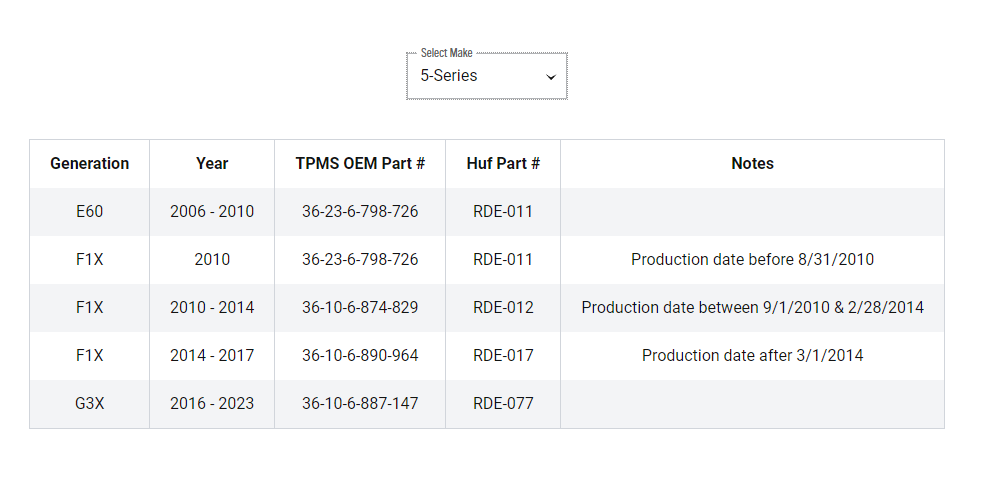Click the 2016 - 2023 year cell
Viewport: 989px width, 477px height.
click(212, 403)
